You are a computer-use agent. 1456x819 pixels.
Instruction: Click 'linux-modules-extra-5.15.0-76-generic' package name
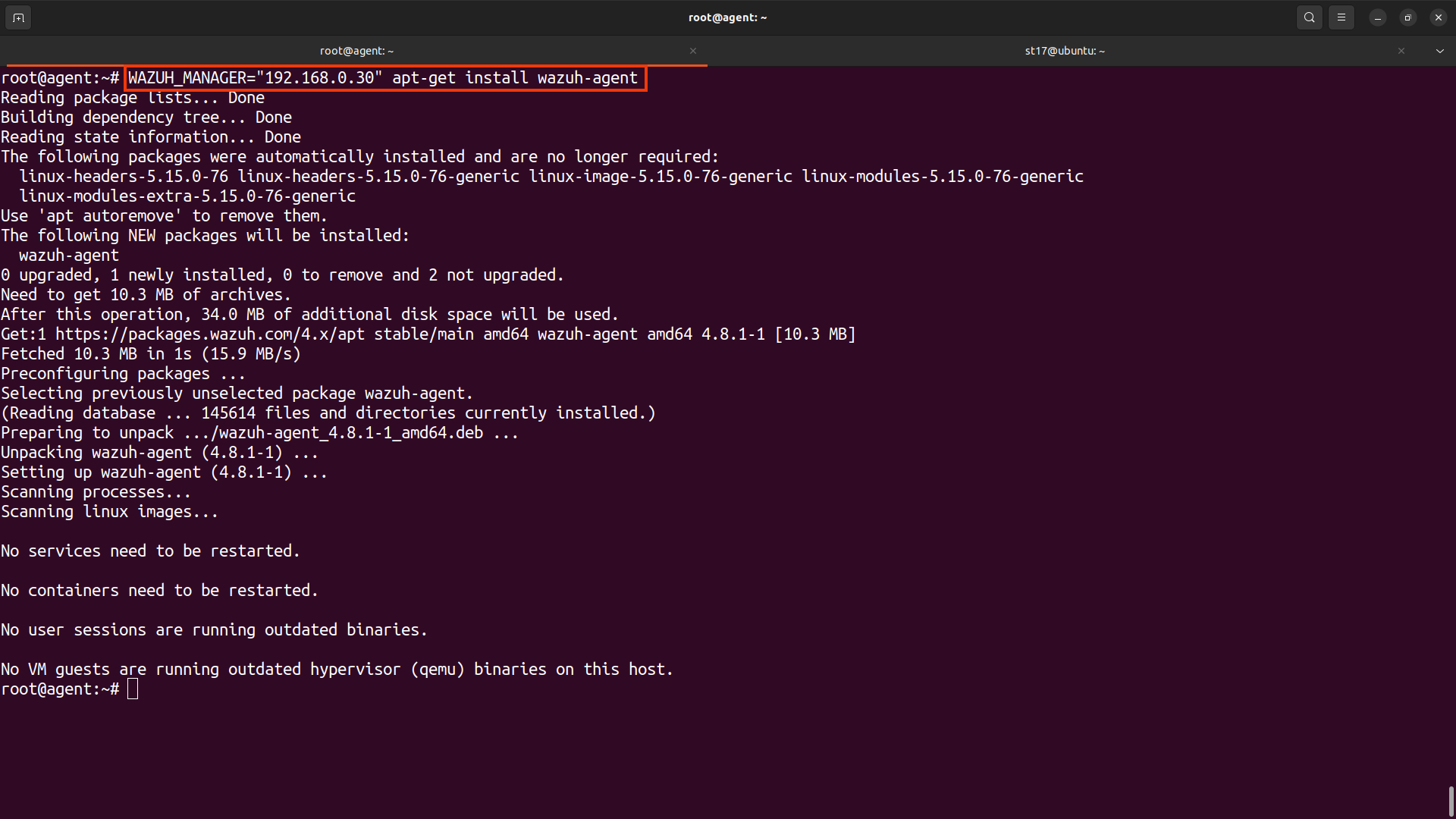tap(187, 196)
